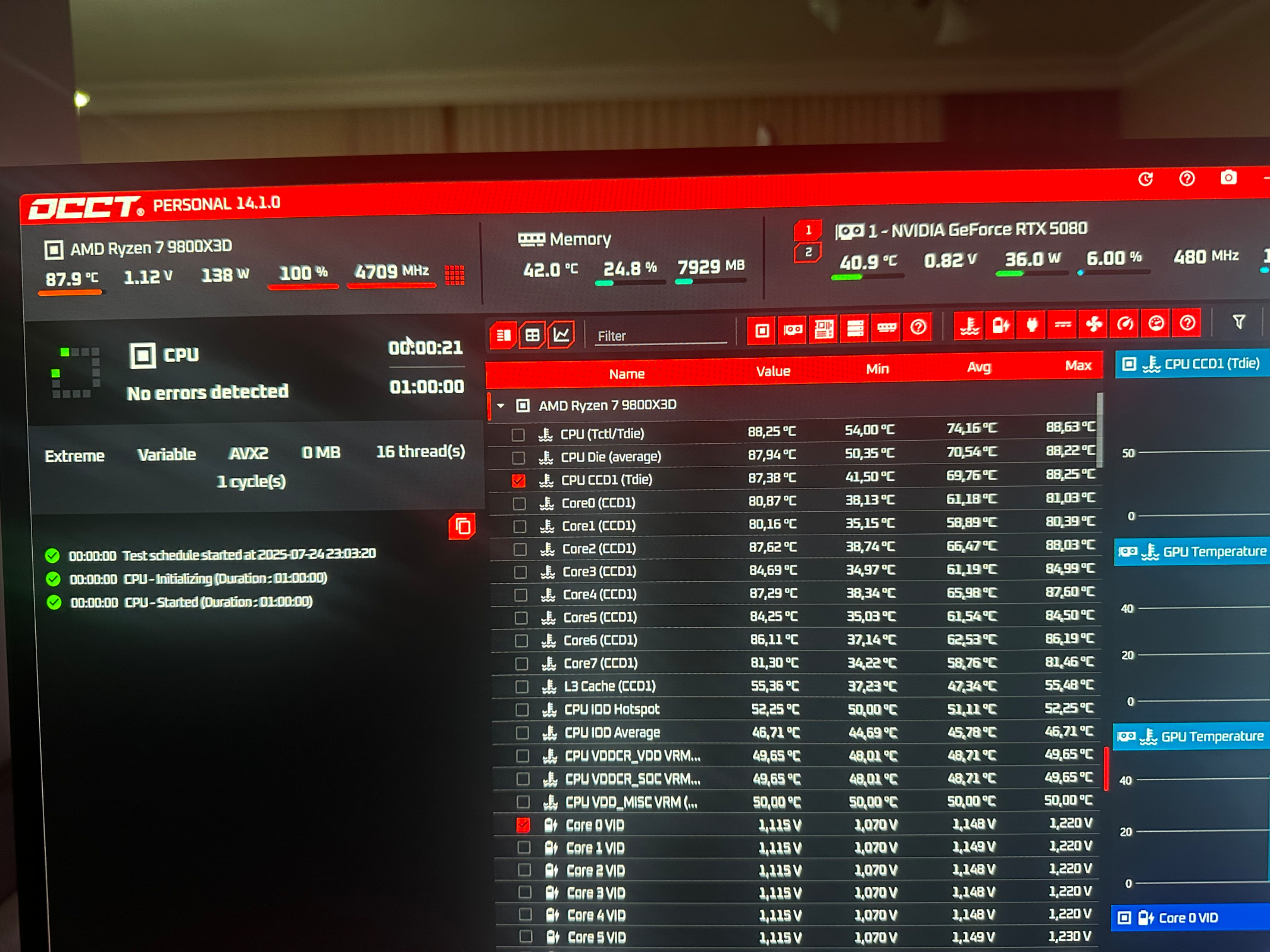Check the Core0 (CCD1) checkbox
This screenshot has width=1270, height=952.
coord(519,503)
